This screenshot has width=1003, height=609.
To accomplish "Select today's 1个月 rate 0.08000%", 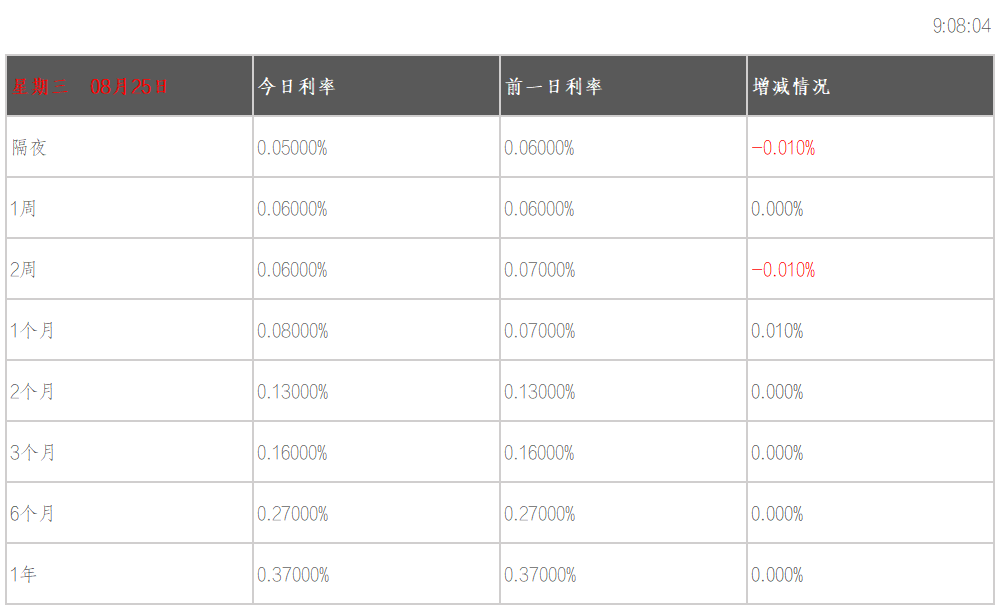I will pyautogui.click(x=292, y=331).
